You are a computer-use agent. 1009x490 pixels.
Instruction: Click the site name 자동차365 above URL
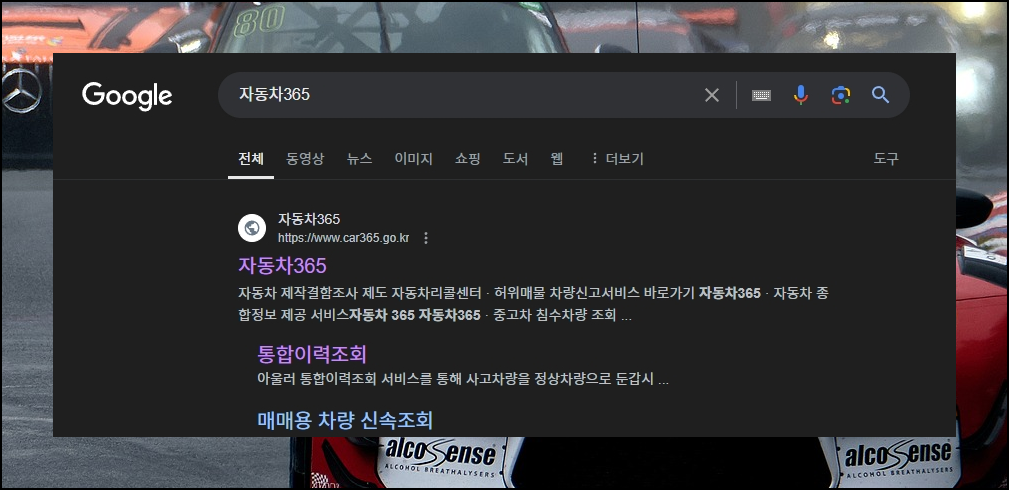309,219
